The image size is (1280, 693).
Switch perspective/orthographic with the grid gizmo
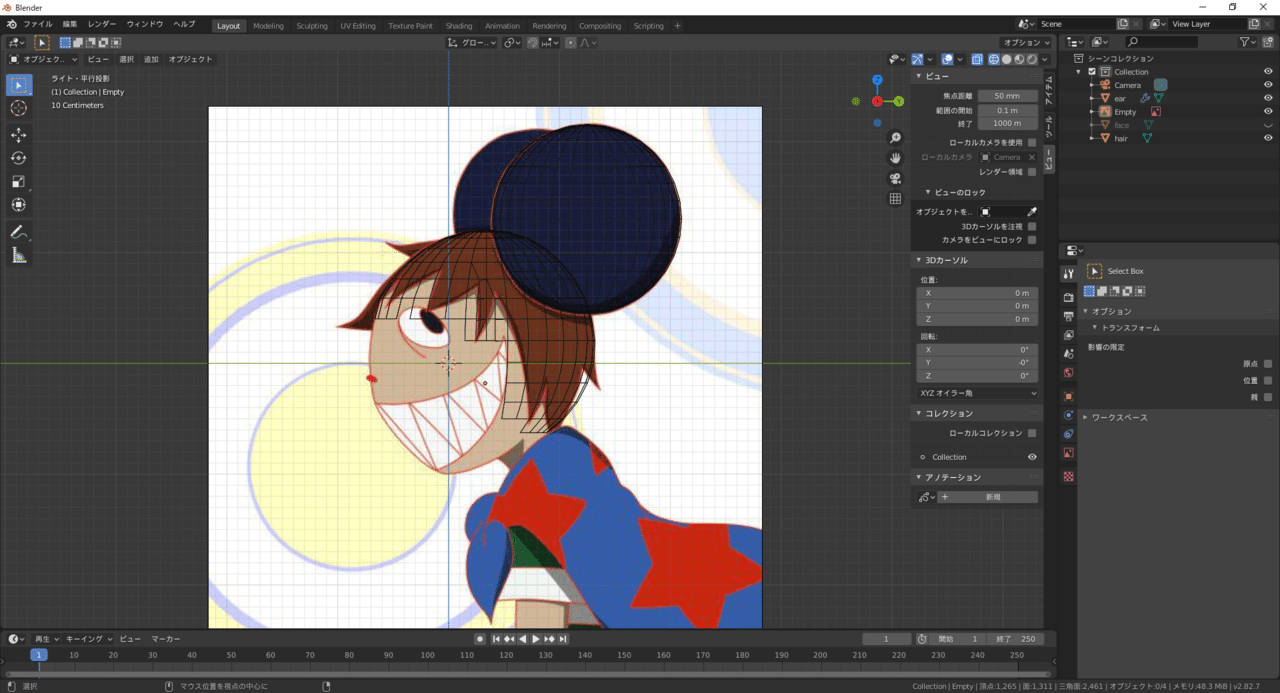pos(895,198)
